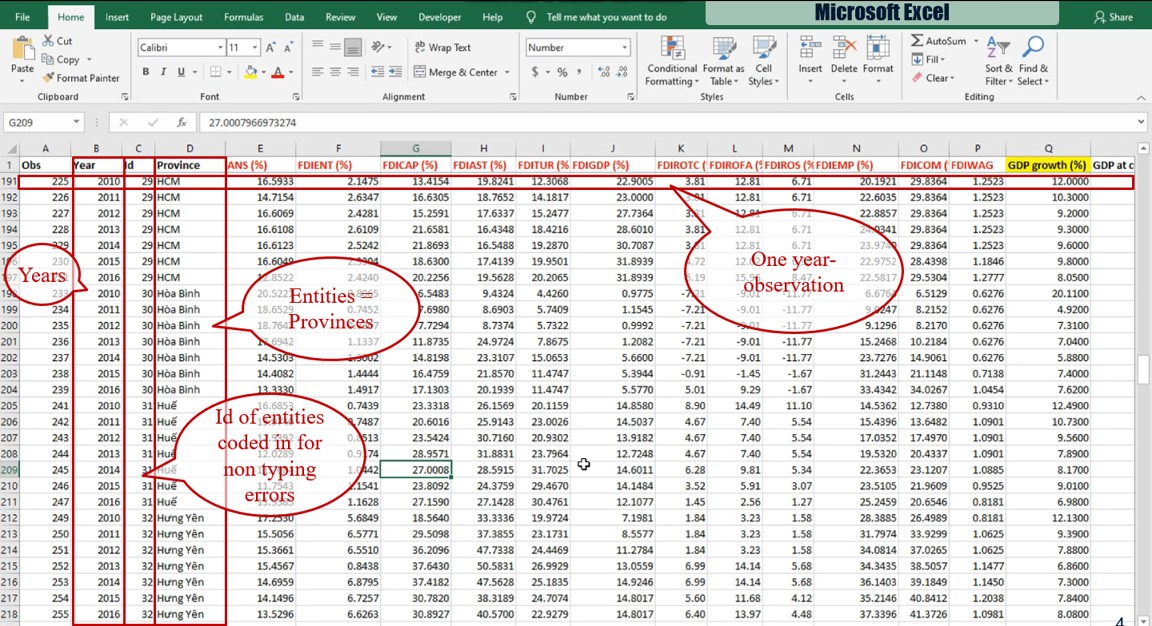Click the Format Painter brush icon
Screen dimensions: 1152x626
(49, 78)
